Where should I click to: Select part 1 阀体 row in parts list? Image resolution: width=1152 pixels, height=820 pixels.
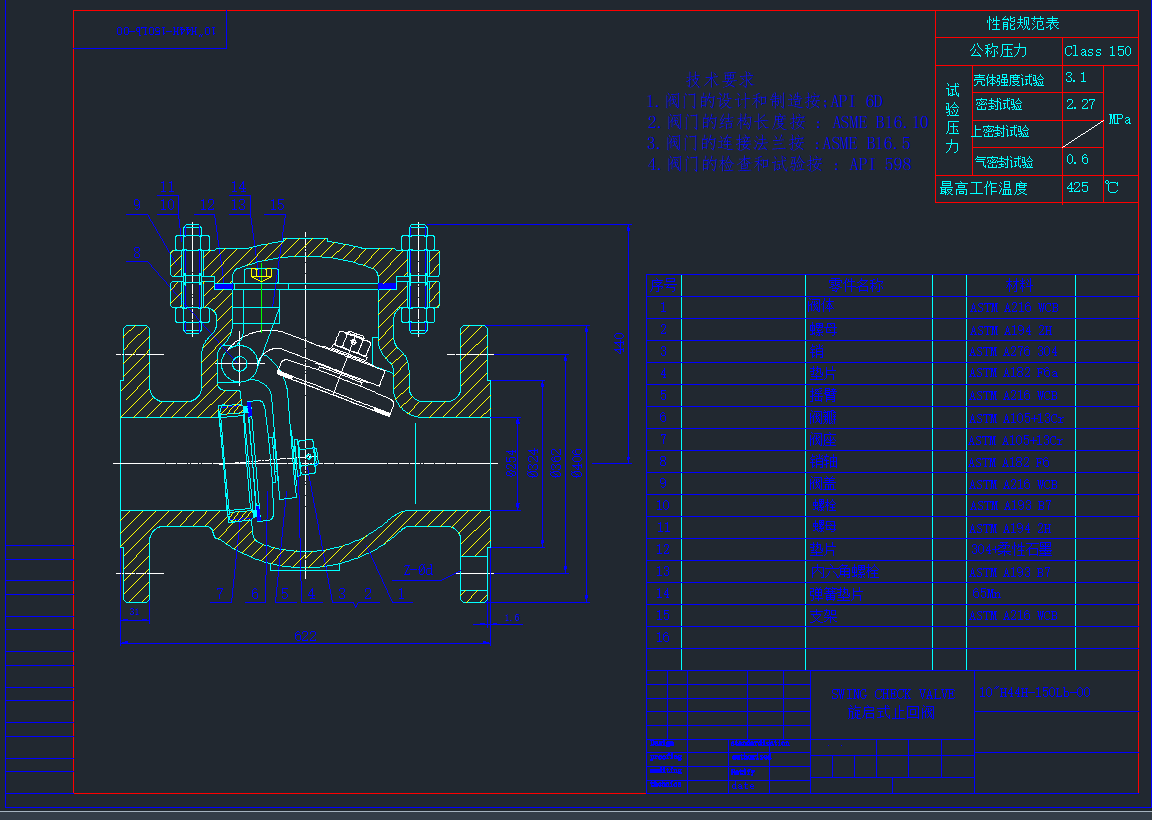point(820,307)
